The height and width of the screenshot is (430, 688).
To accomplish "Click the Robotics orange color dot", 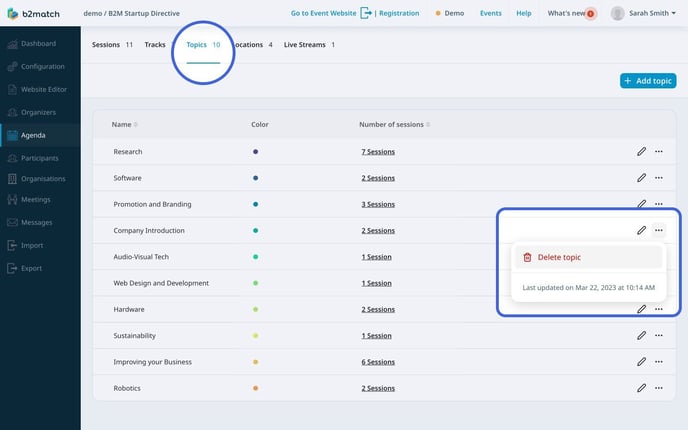I will pos(255,388).
